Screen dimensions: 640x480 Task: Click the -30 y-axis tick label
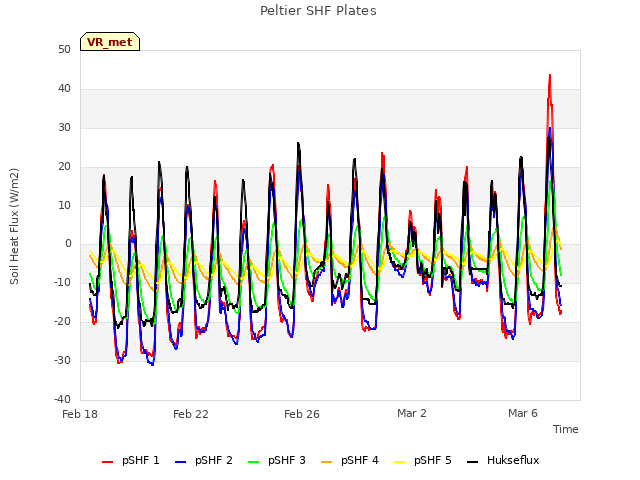tap(63, 360)
